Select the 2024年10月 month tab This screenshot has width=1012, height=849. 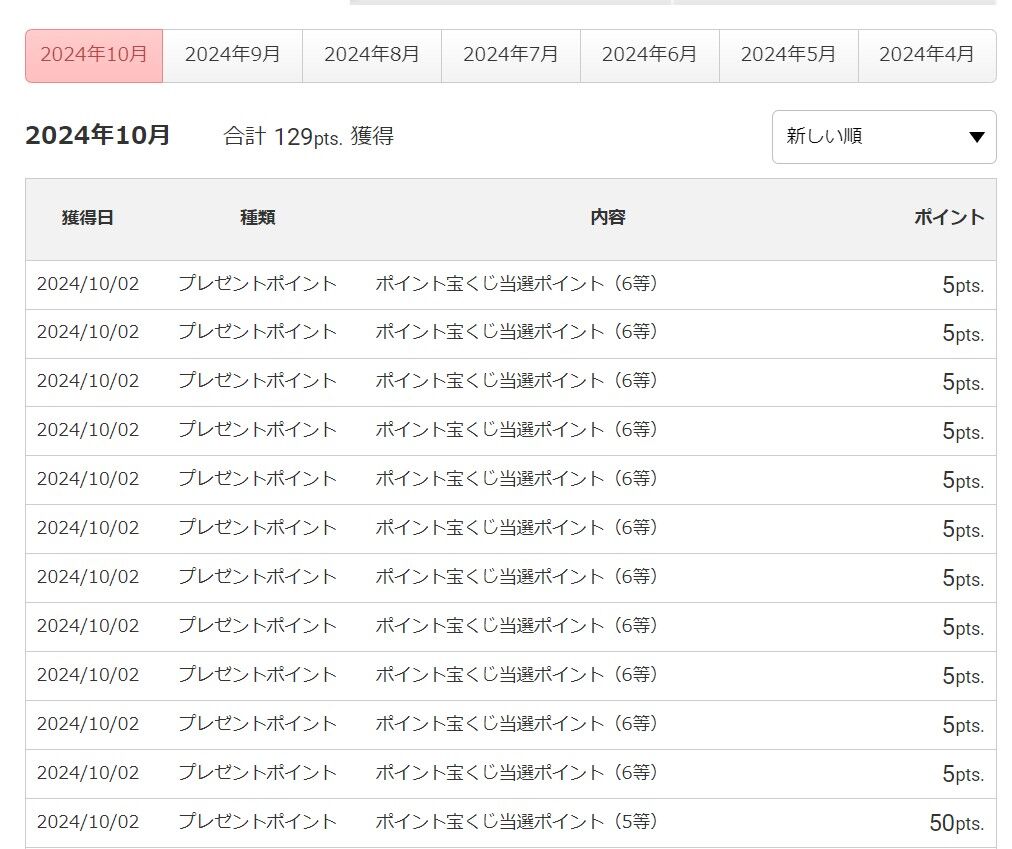(x=94, y=56)
